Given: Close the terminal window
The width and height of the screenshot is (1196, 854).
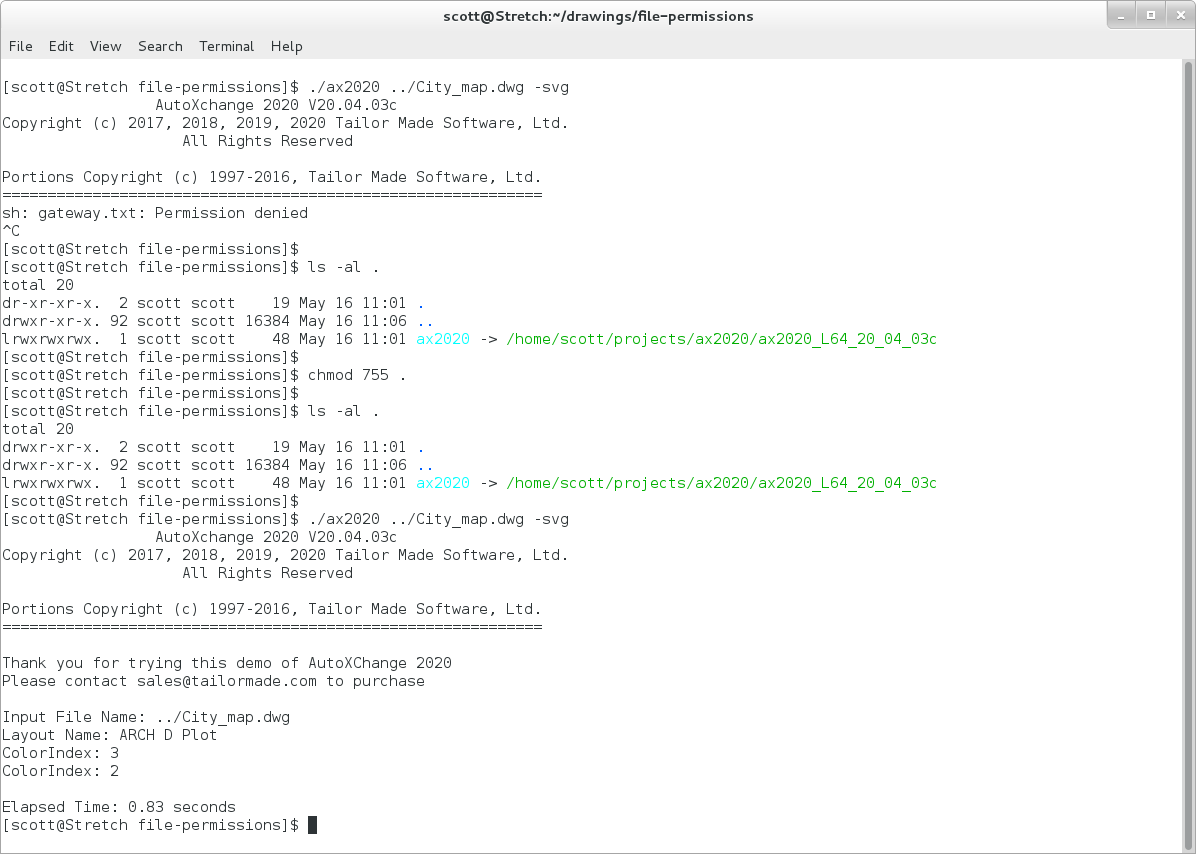Looking at the screenshot, I should (x=1181, y=15).
